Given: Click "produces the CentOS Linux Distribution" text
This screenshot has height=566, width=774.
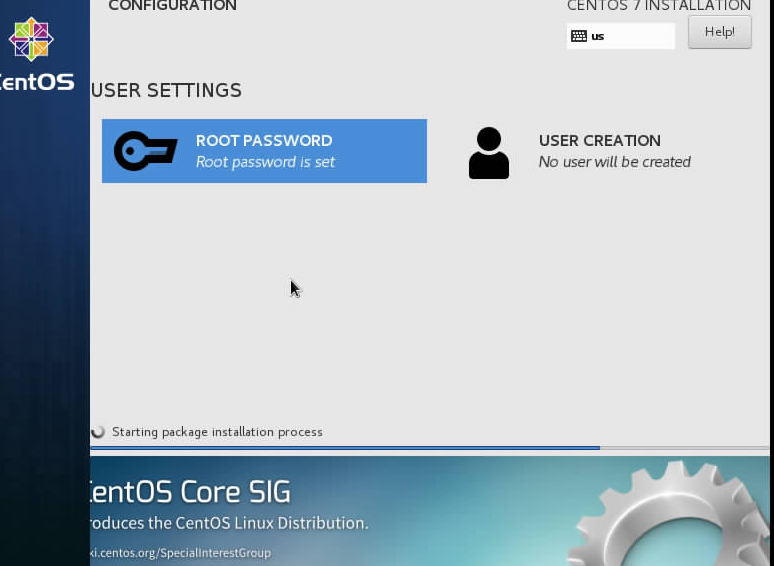Looking at the screenshot, I should click(230, 523).
